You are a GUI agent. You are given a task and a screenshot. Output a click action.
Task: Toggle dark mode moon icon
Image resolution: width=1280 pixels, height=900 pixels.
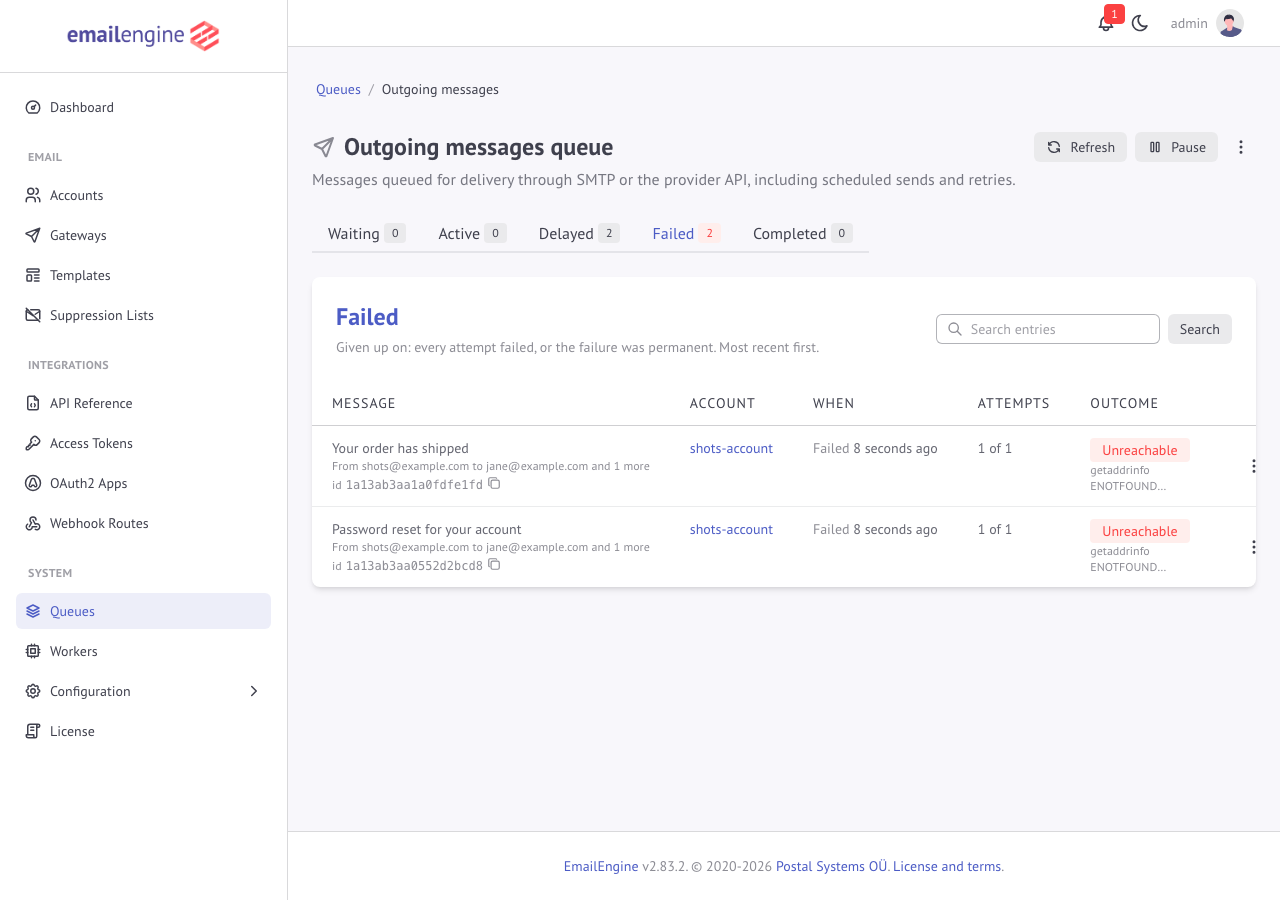tap(1140, 23)
